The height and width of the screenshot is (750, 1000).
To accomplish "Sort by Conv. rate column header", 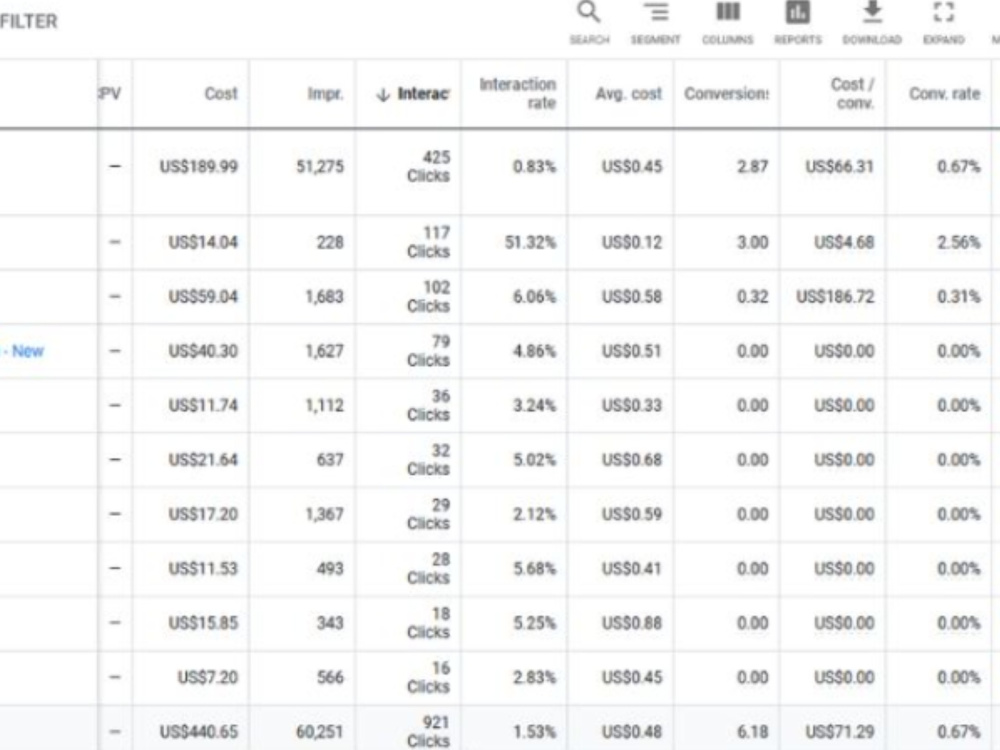I will click(944, 94).
